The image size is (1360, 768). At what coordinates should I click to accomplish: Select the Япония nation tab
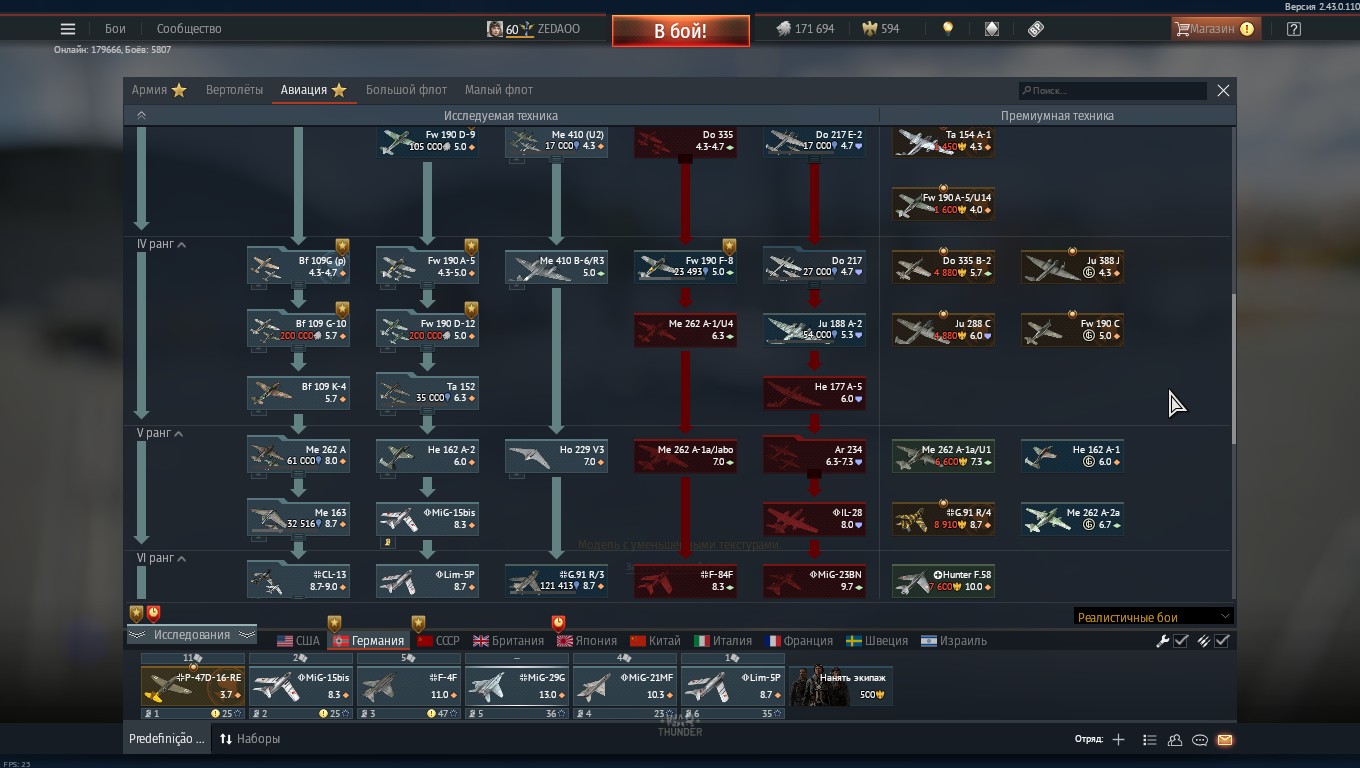587,641
